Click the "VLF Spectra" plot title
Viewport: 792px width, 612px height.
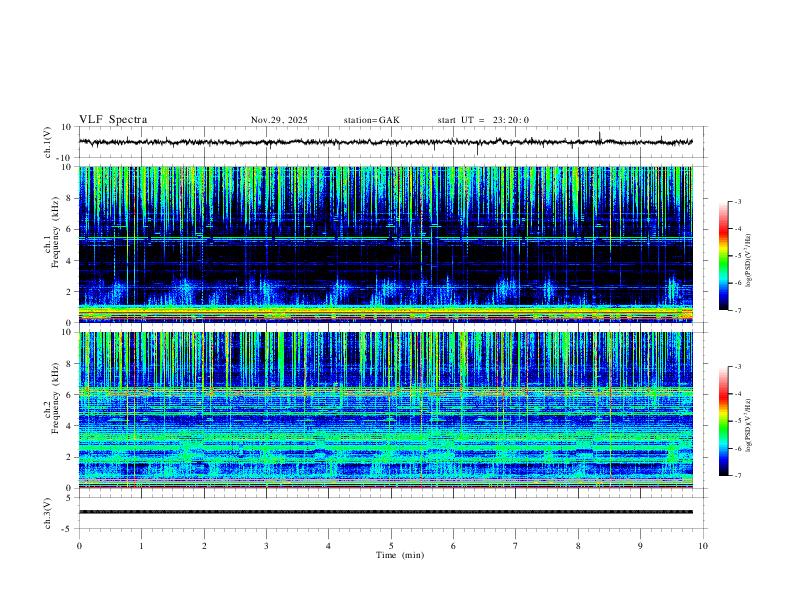(x=113, y=120)
